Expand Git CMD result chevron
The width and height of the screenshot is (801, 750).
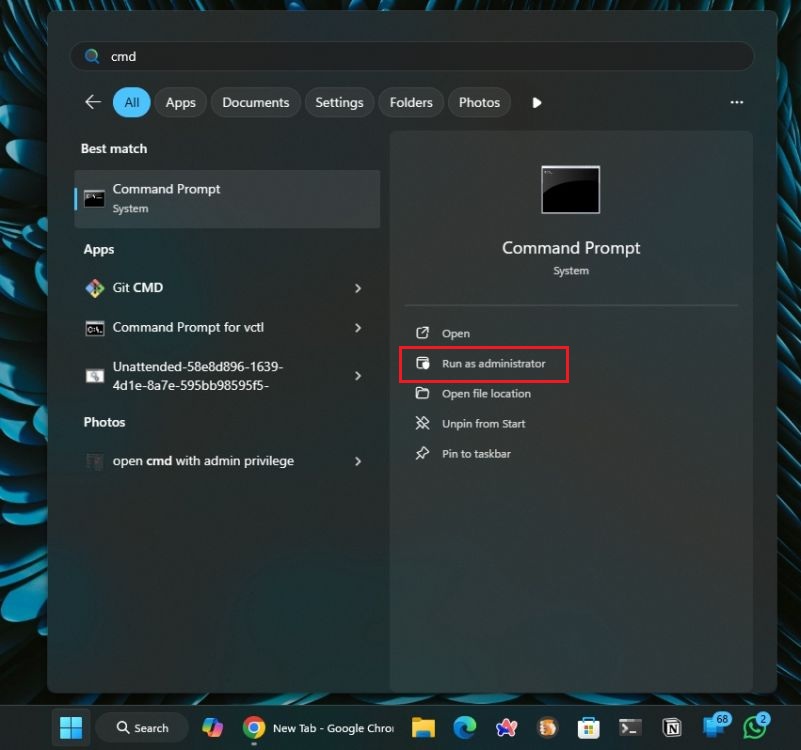[x=358, y=288]
